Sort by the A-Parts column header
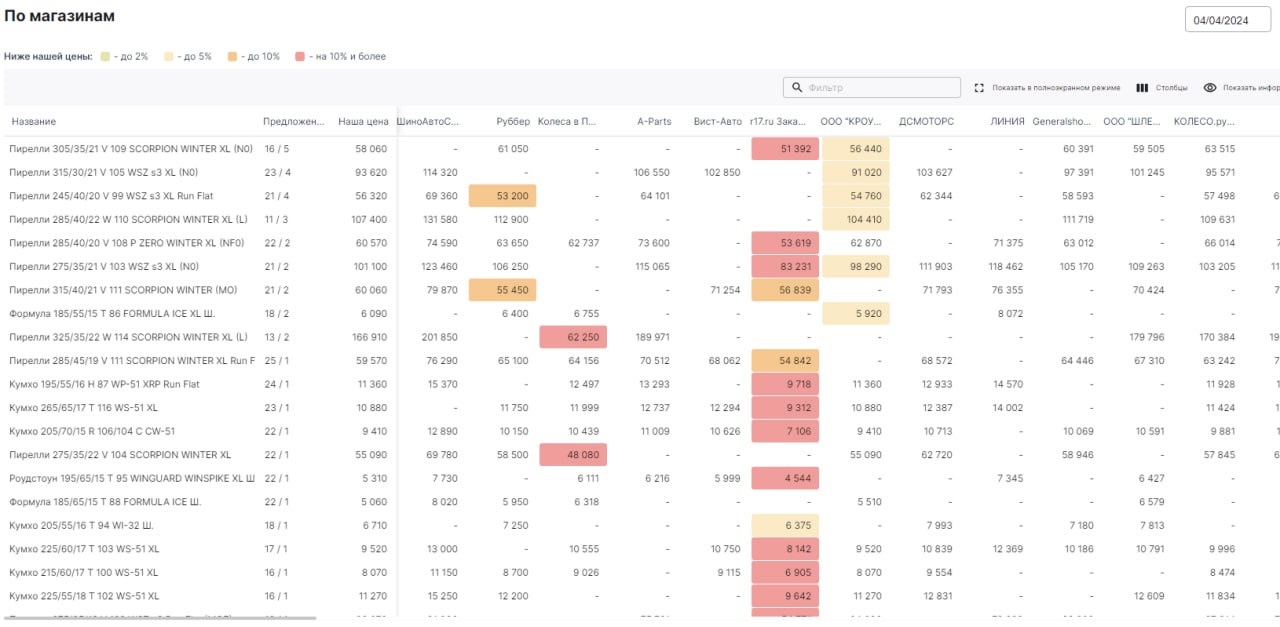 point(654,122)
